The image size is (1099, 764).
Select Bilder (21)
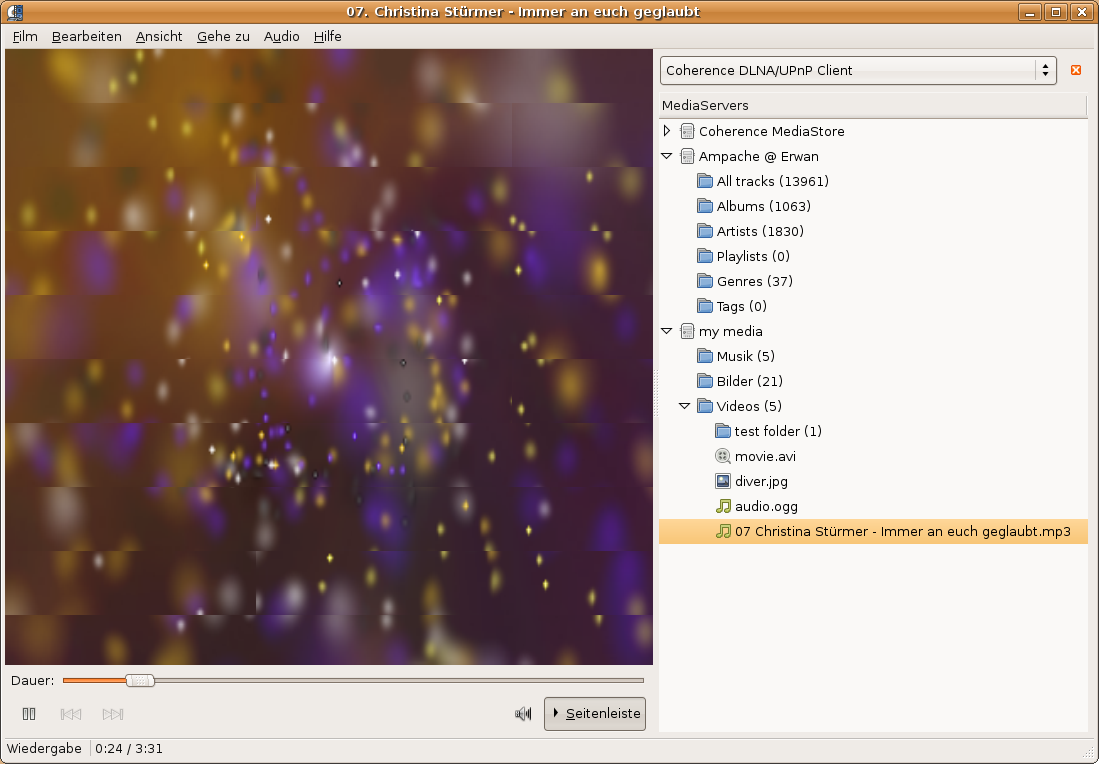[x=749, y=381]
